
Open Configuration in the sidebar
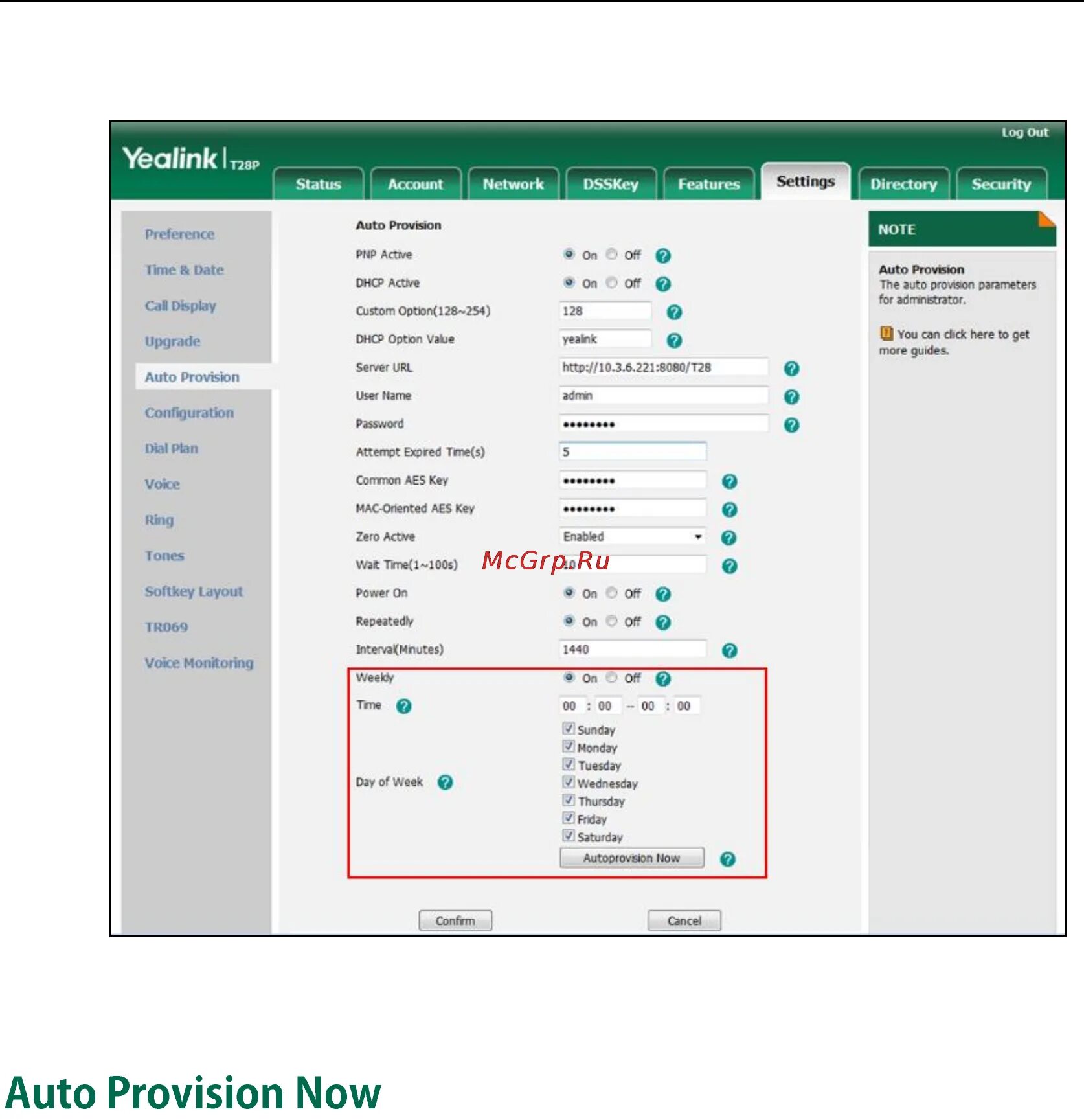coord(189,413)
